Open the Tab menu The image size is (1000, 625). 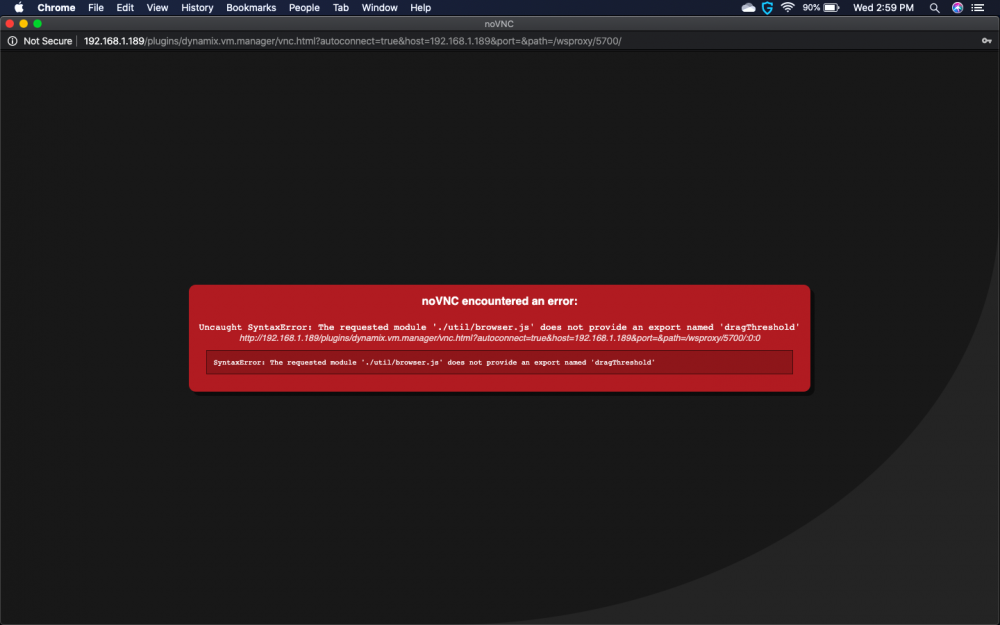(341, 8)
